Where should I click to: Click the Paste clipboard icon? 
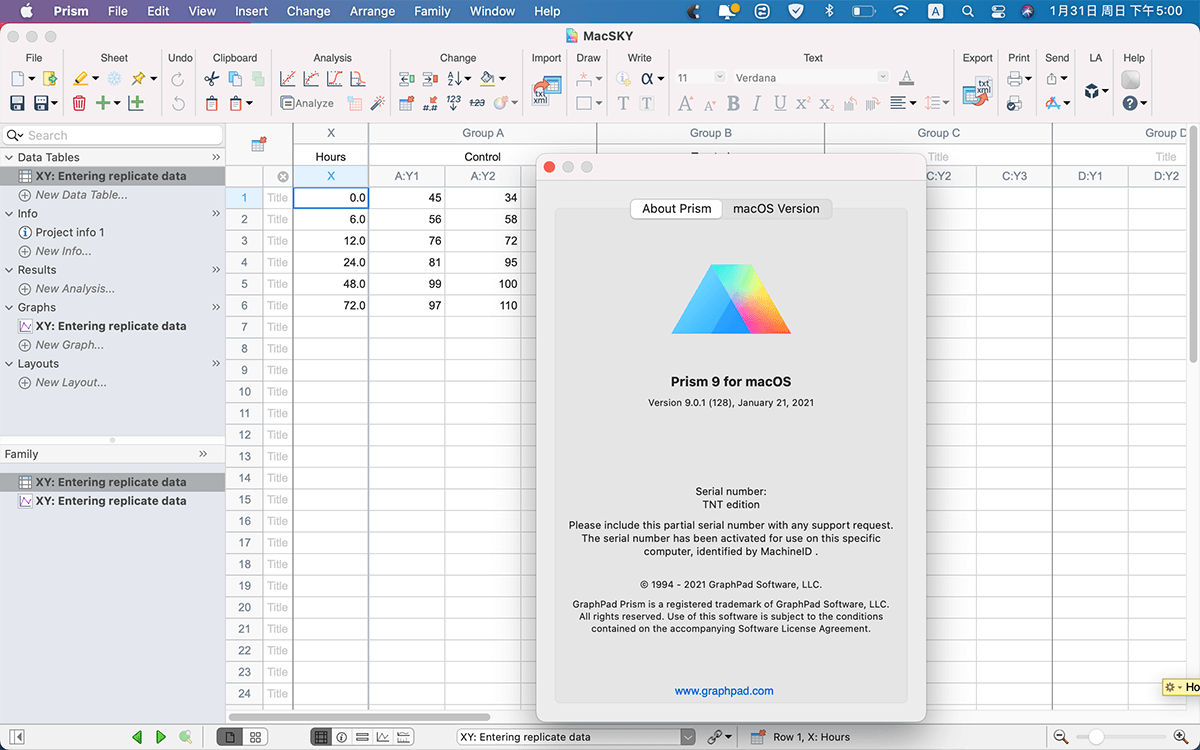(211, 102)
